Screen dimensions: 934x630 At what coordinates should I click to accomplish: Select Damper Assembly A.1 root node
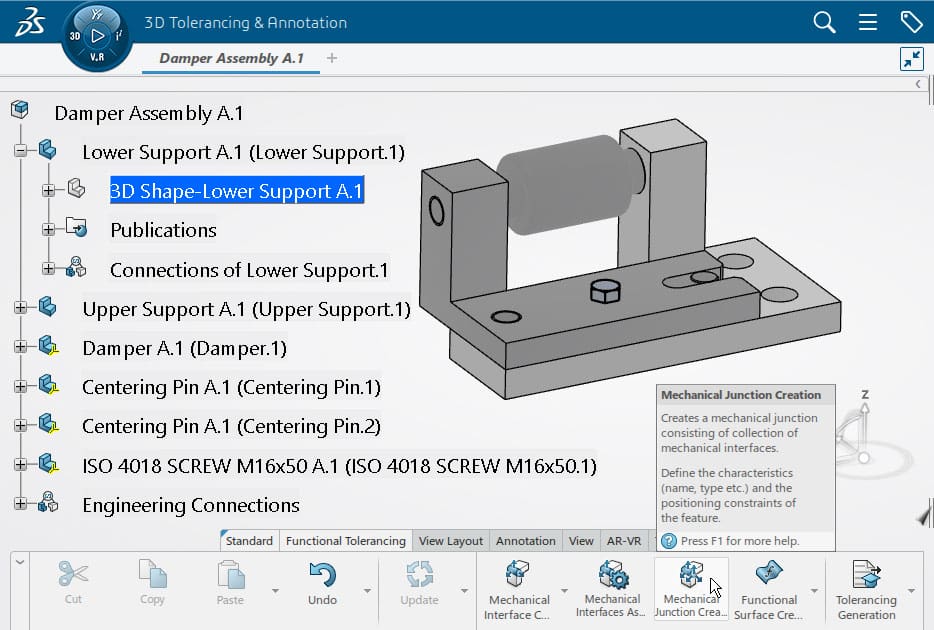(x=149, y=113)
